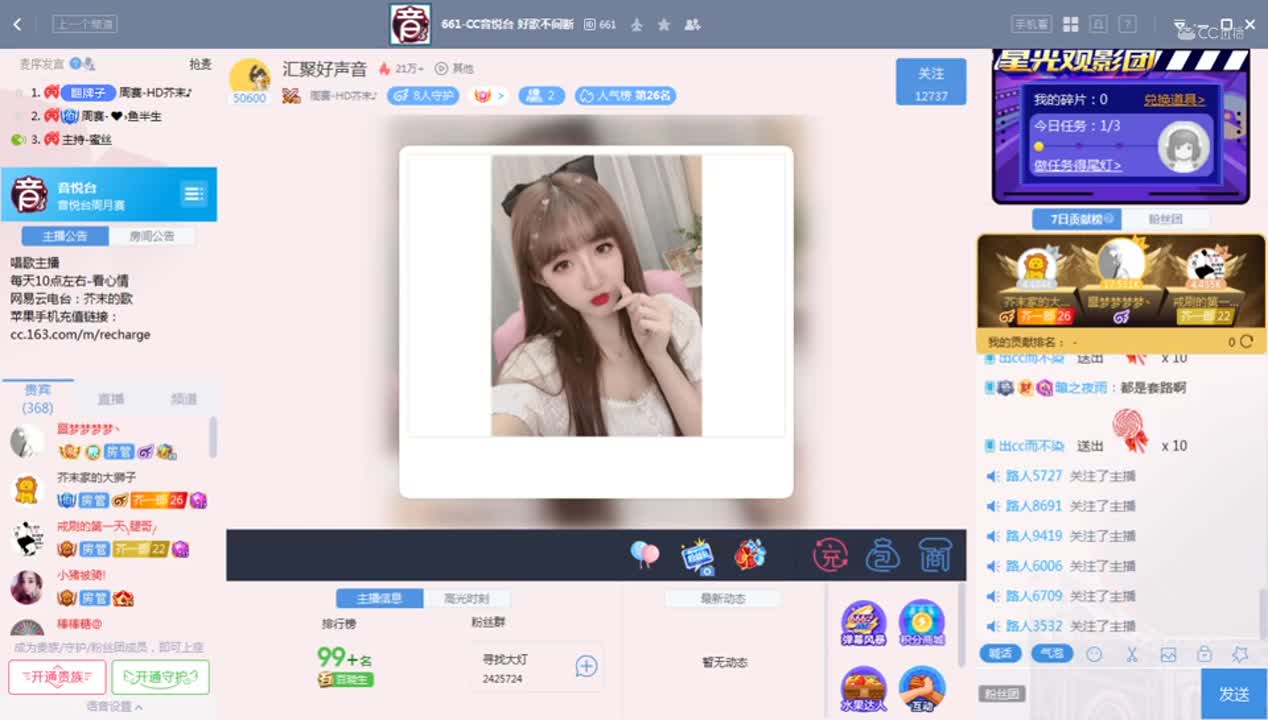
Task: Open the 水果达人 activity icon
Action: click(x=863, y=689)
